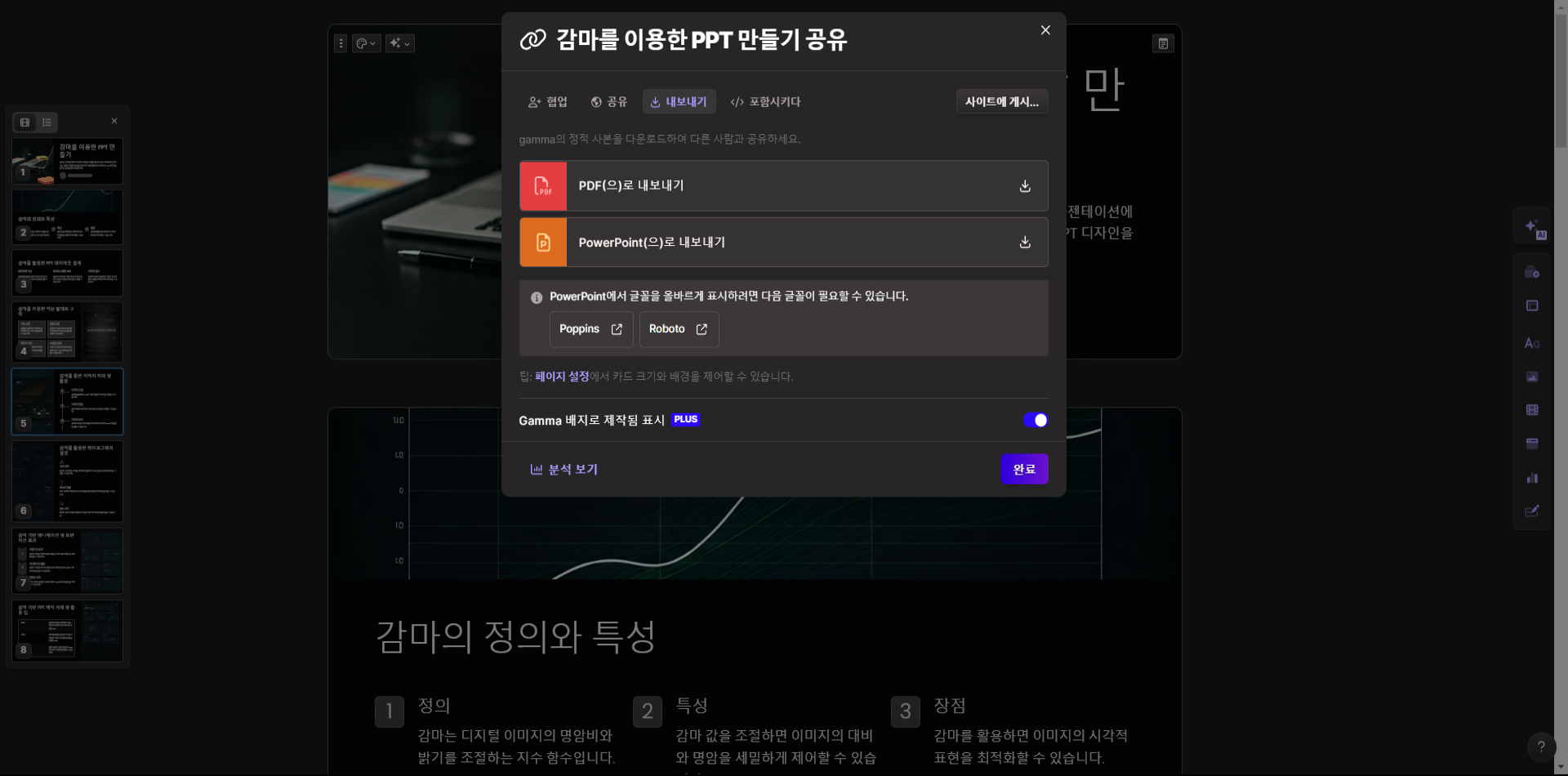This screenshot has width=1568, height=776.
Task: Switch to the 협업 tab
Action: tap(547, 101)
